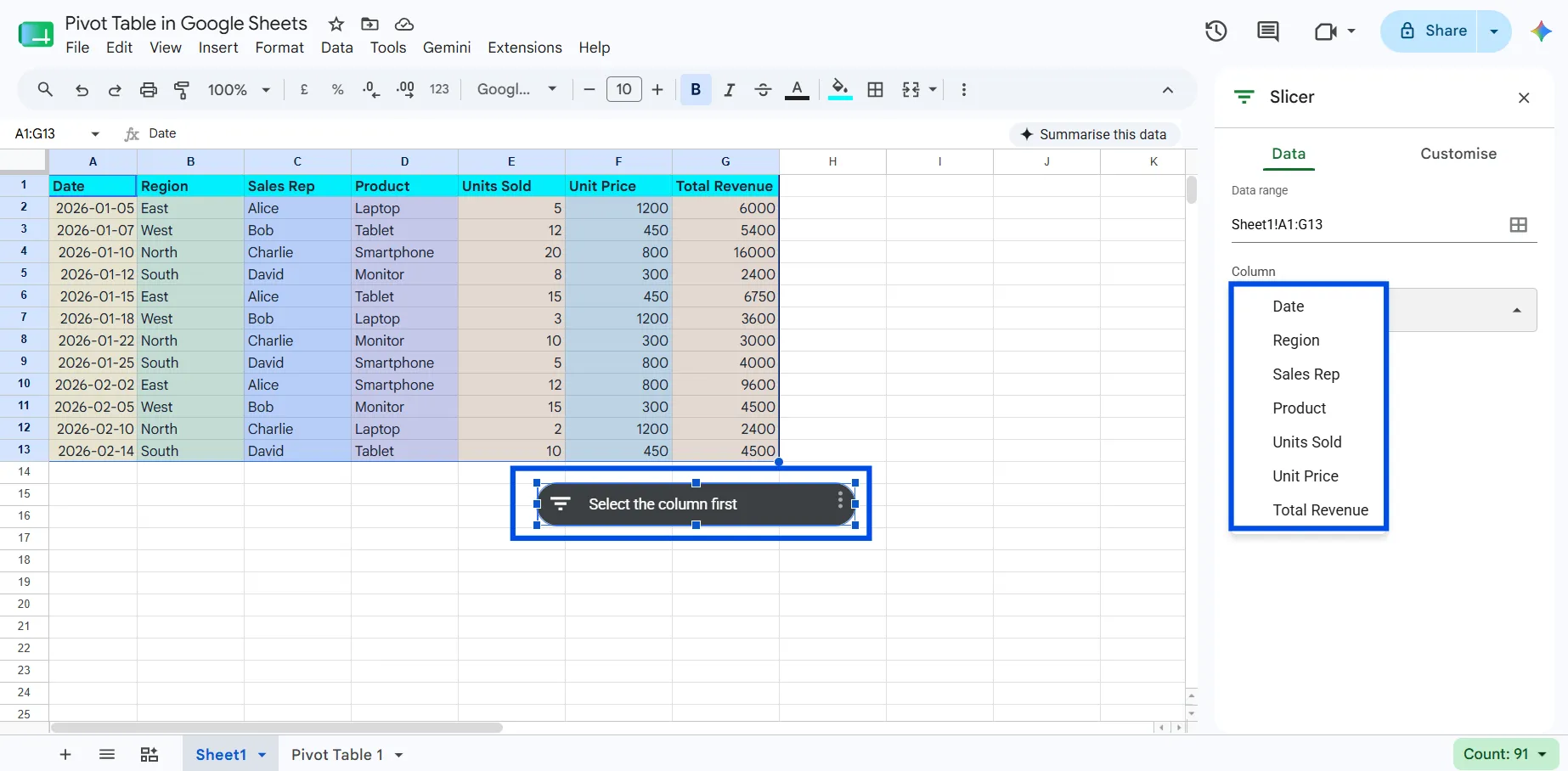Open Pivot Table 1 tab dropdown arrow
1568x771 pixels.
[398, 755]
